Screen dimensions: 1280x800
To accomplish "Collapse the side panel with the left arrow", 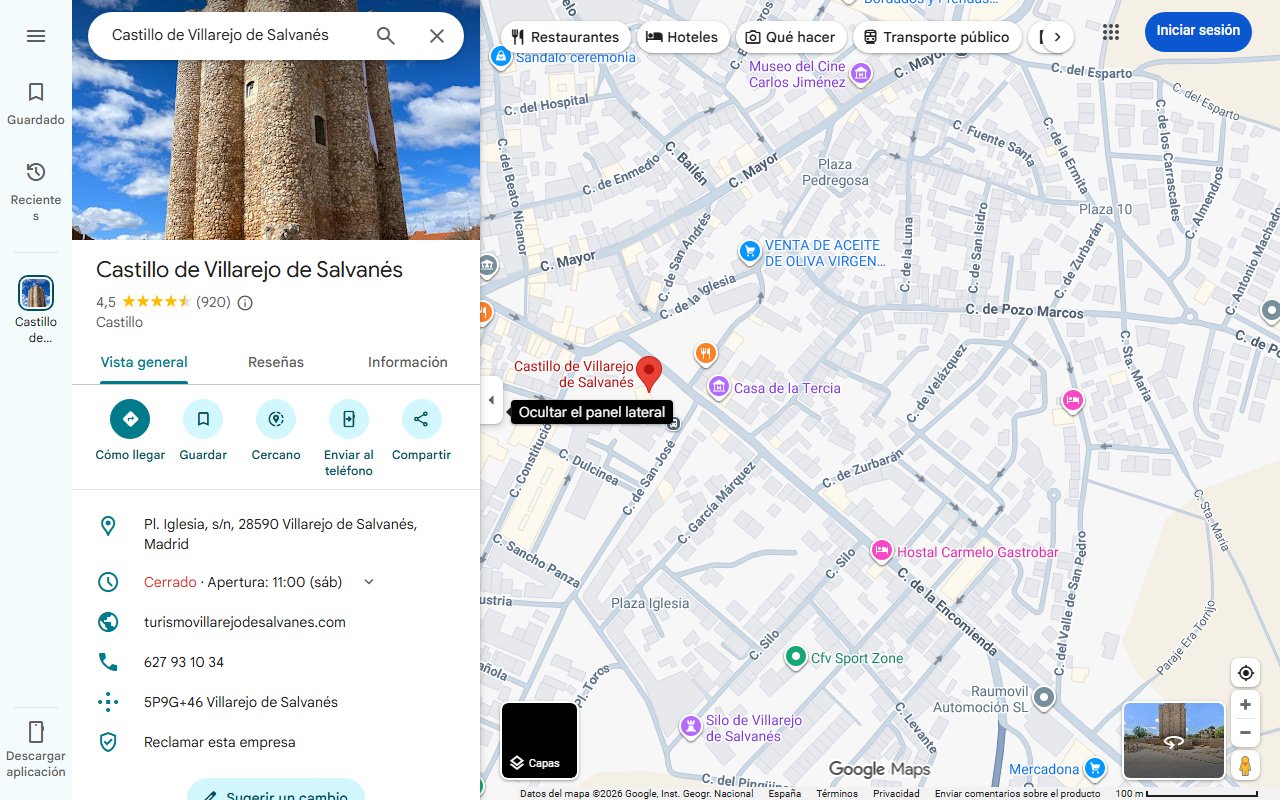I will point(491,399).
